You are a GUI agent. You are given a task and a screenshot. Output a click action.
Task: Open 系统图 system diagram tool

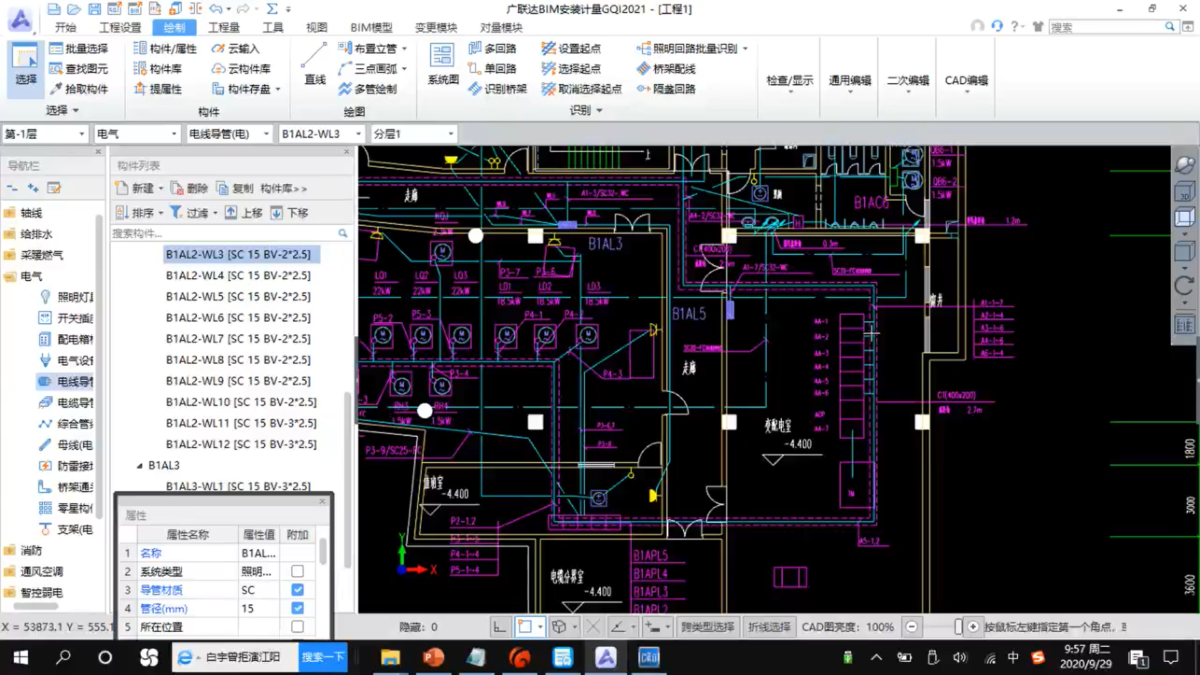pos(442,65)
